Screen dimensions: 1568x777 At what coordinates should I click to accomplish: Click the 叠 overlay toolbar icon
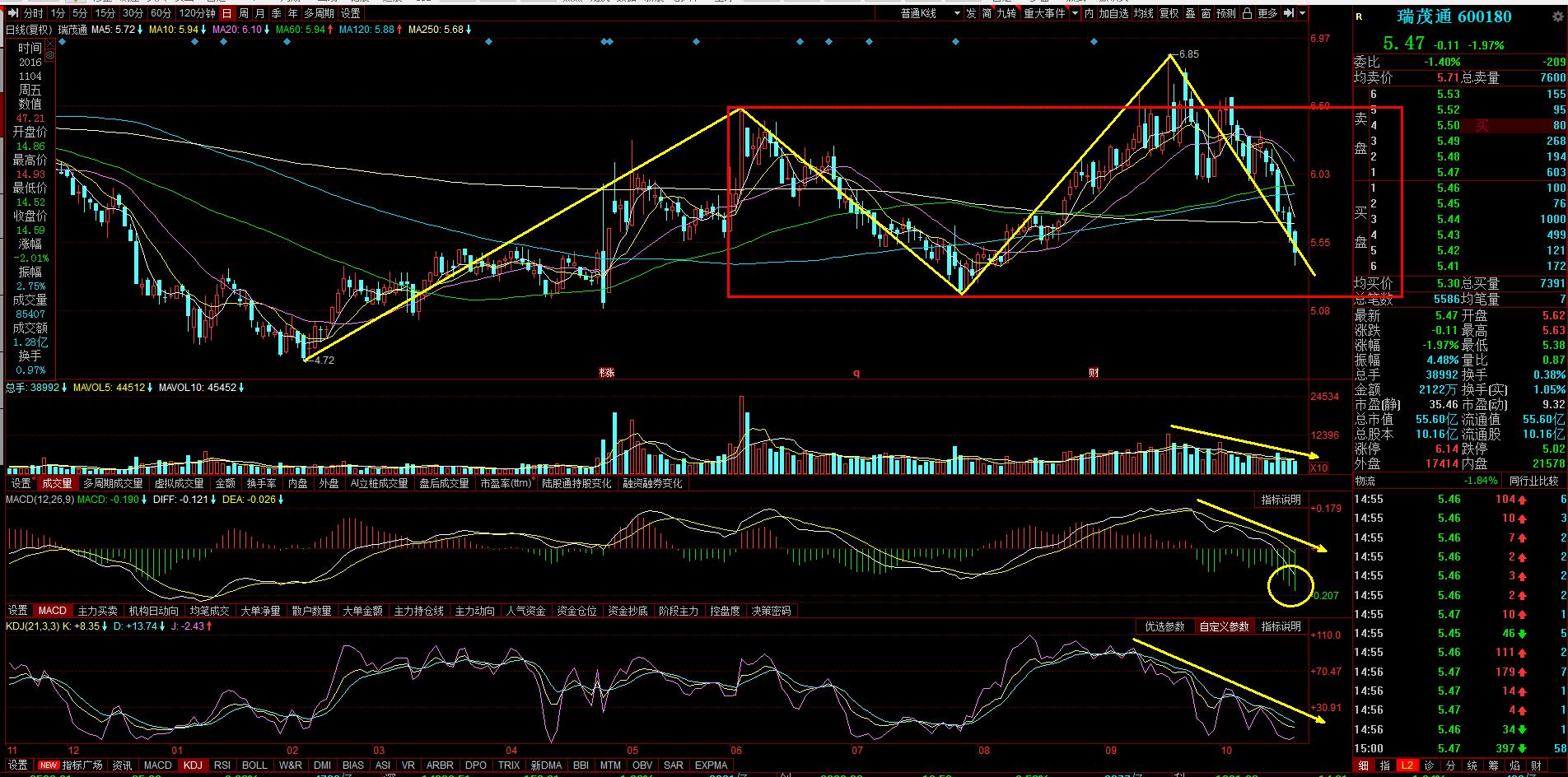pos(1190,13)
